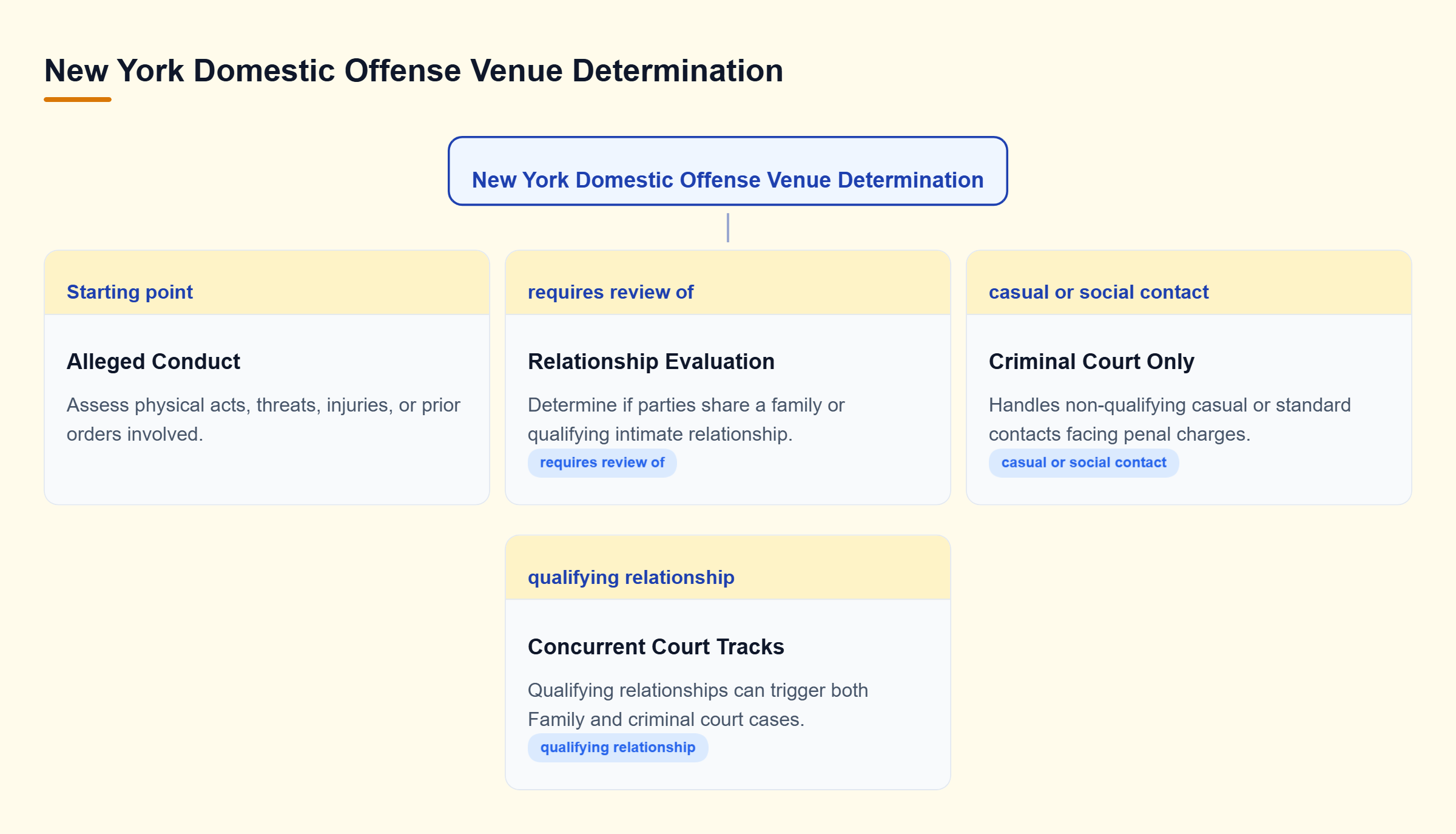Click the 'Starting point' card header

point(267,283)
